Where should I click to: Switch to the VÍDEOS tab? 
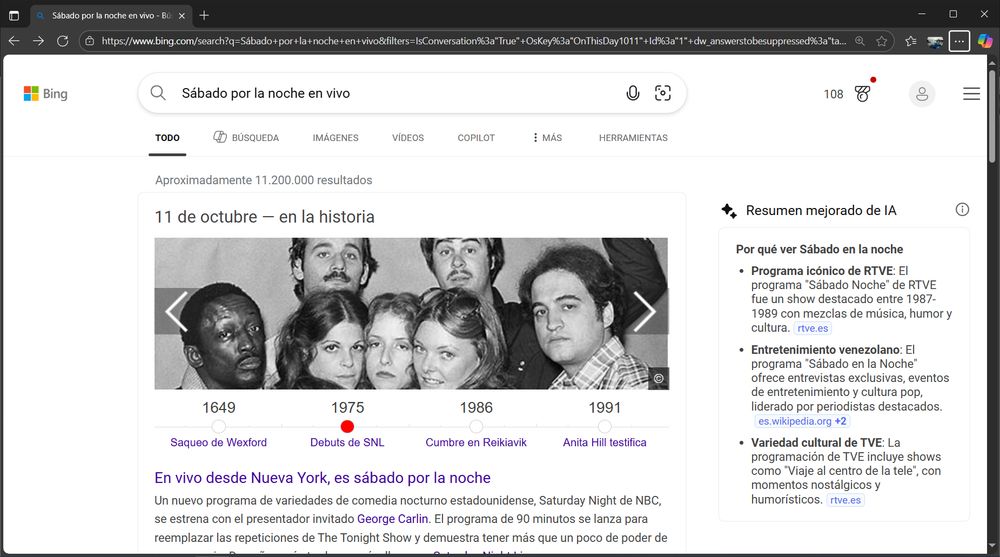(x=408, y=138)
